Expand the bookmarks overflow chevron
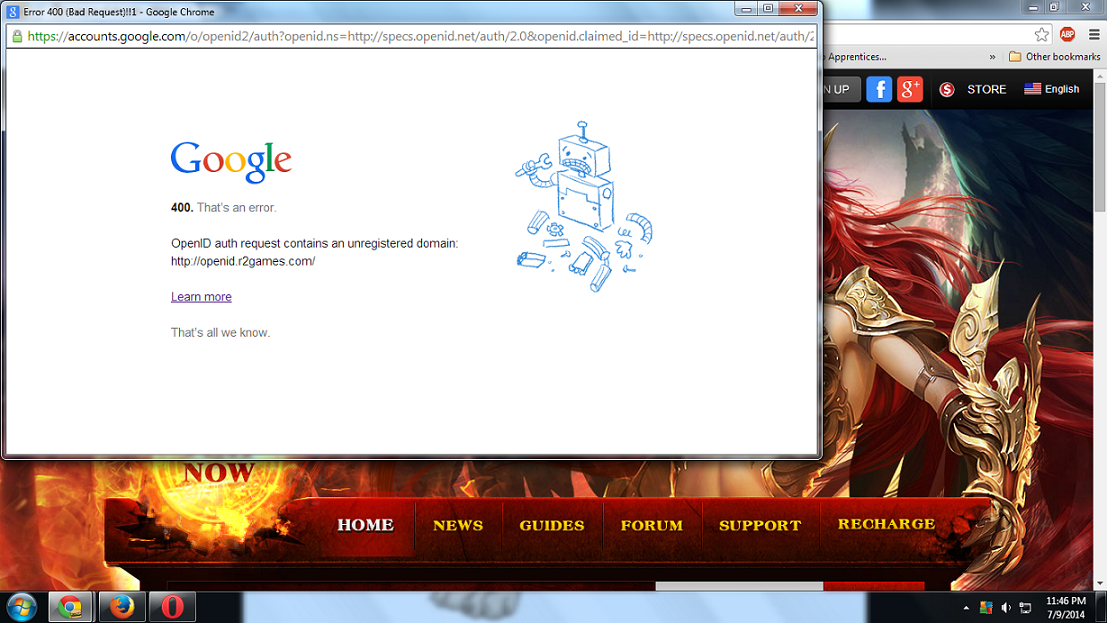The image size is (1107, 623). (992, 57)
